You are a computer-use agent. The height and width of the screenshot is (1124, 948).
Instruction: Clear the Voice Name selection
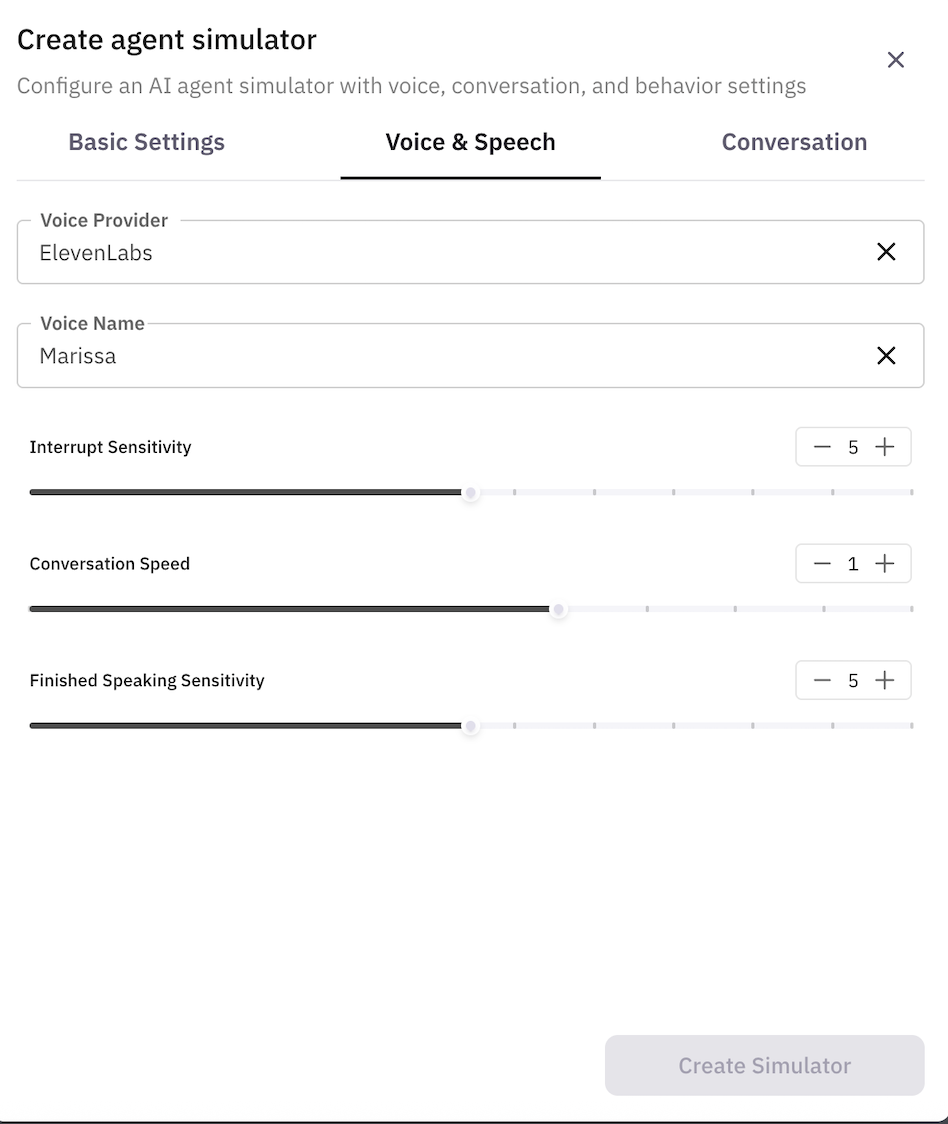tap(886, 355)
